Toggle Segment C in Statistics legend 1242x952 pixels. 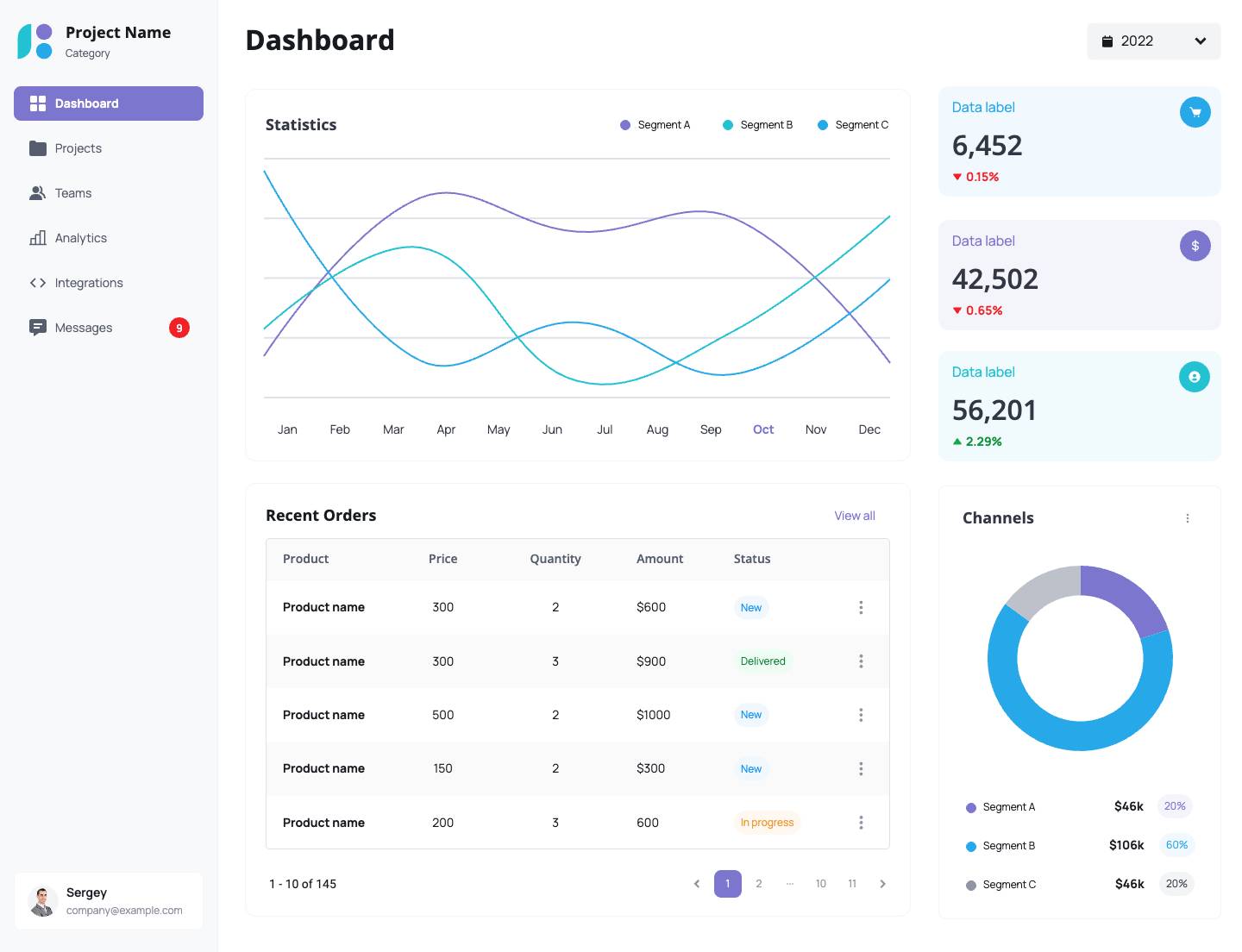852,125
